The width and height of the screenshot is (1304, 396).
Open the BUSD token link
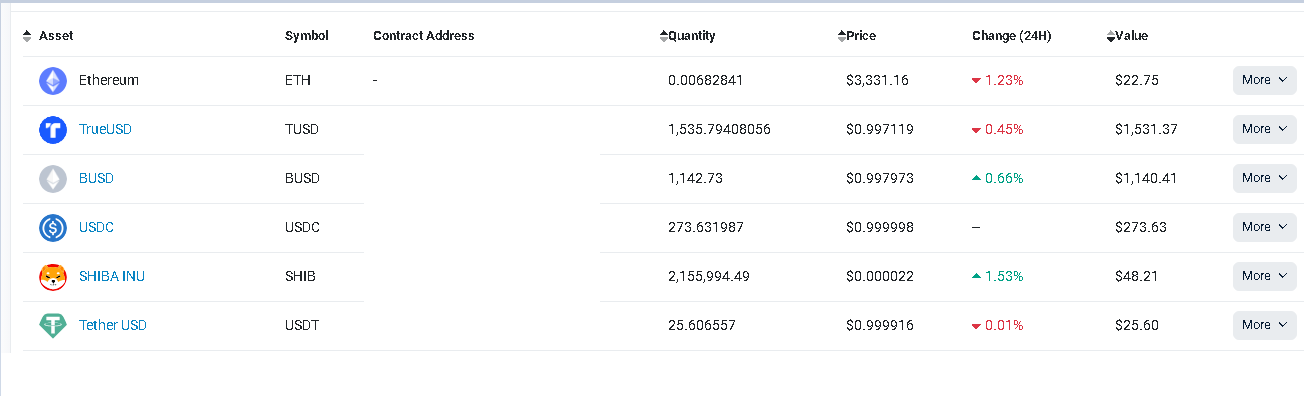[x=96, y=178]
